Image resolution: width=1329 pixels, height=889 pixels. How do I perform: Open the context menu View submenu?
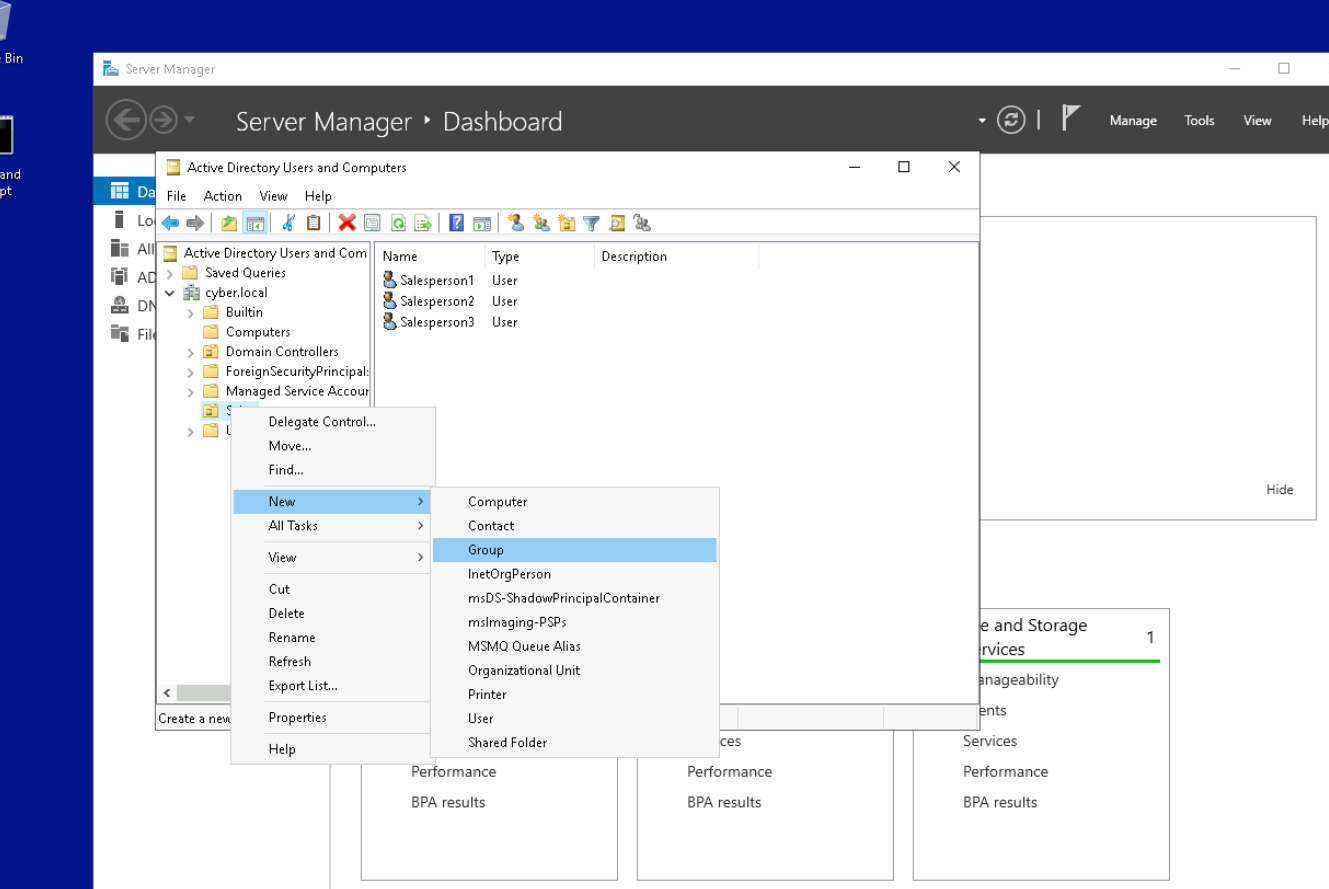[x=333, y=558]
